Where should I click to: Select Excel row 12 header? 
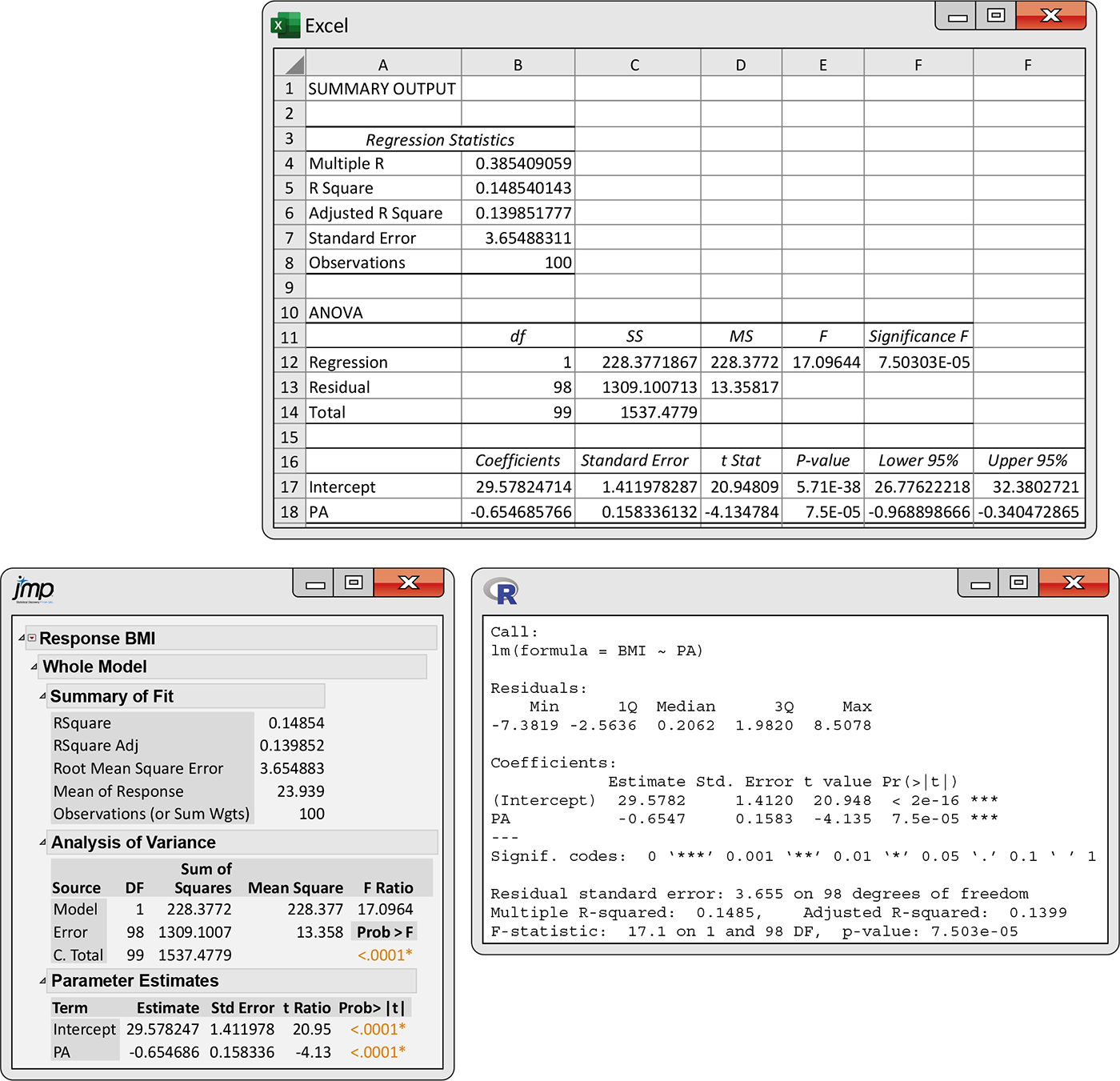pyautogui.click(x=290, y=362)
